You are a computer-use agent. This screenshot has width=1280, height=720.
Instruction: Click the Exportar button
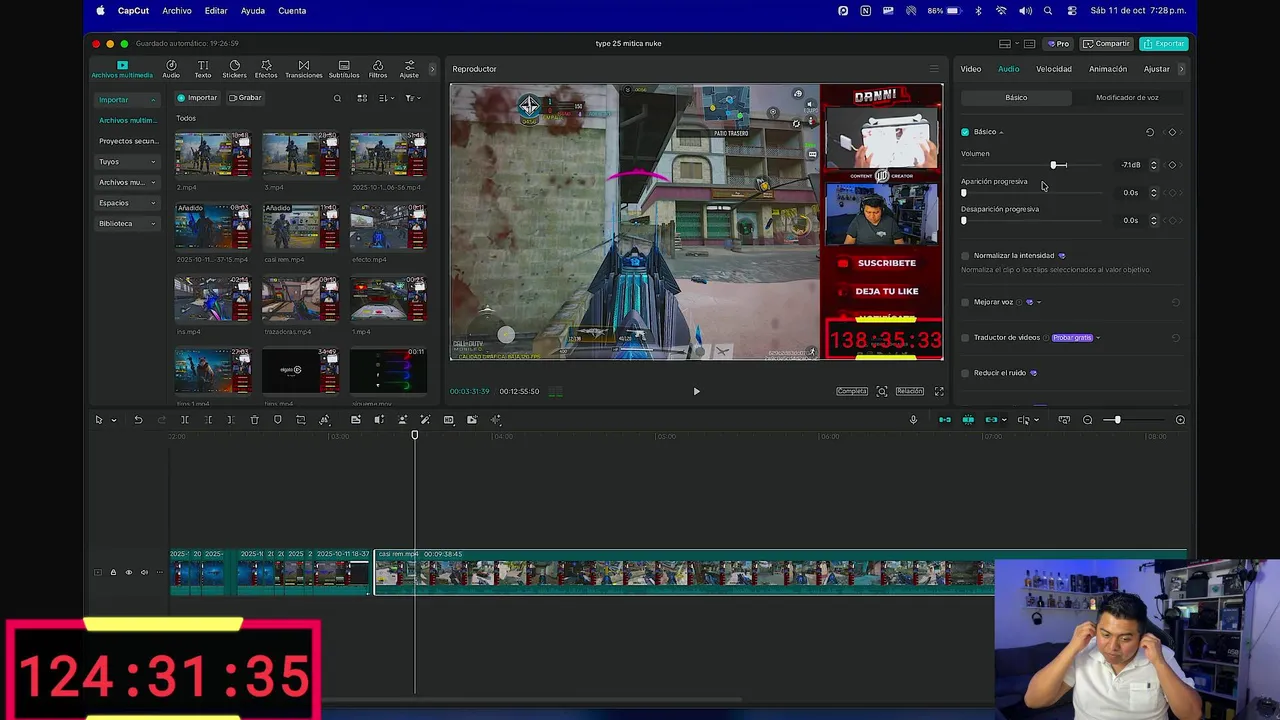click(x=1164, y=44)
